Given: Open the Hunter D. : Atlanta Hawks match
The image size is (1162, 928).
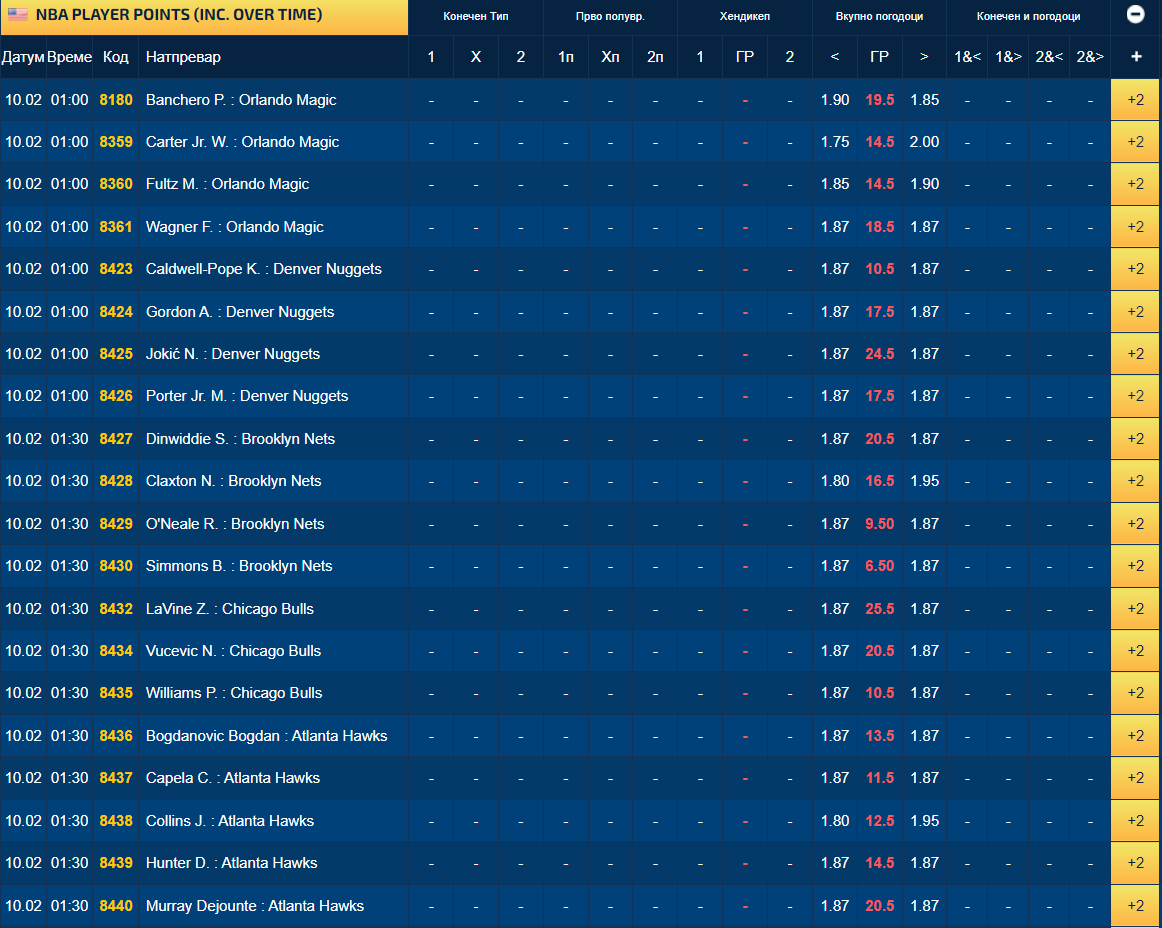Looking at the screenshot, I should click(231, 863).
